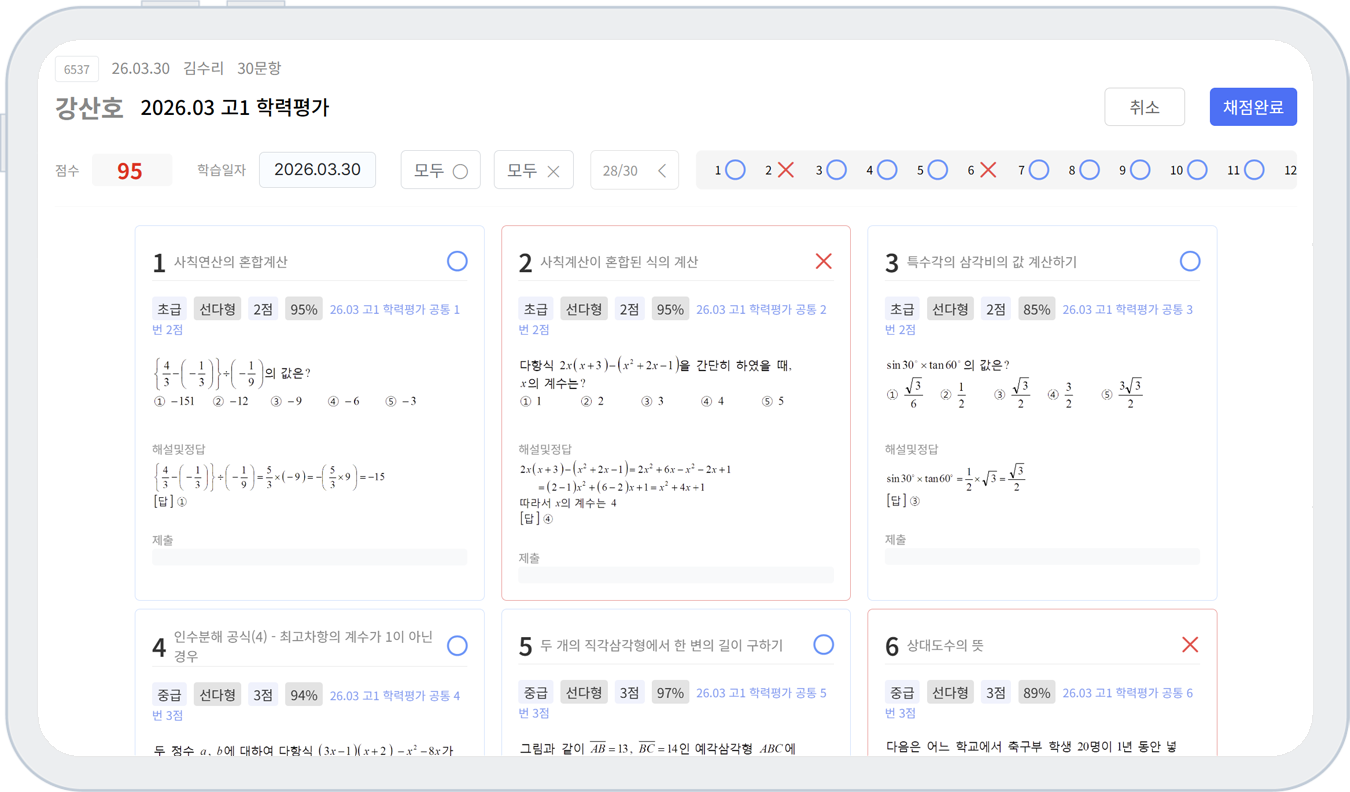Open the 학습일자 date picker field

[317, 170]
